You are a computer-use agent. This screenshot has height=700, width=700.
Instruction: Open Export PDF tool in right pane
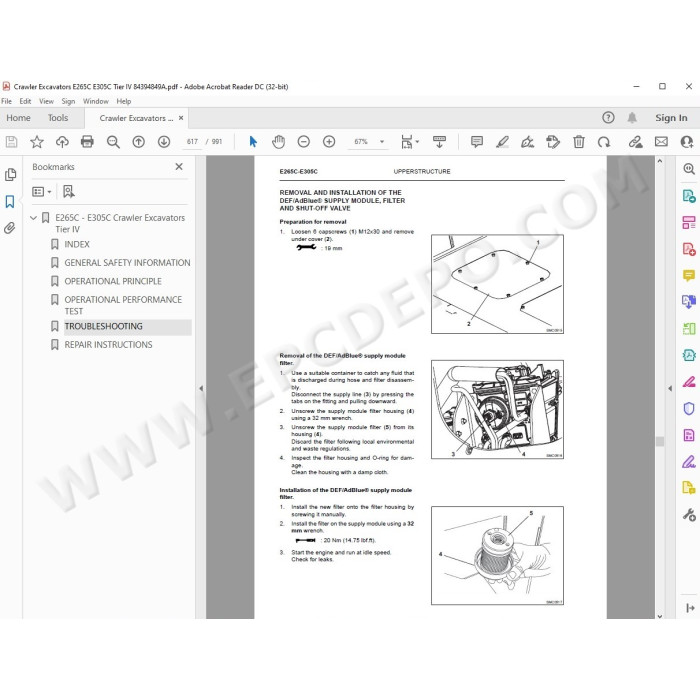[689, 196]
